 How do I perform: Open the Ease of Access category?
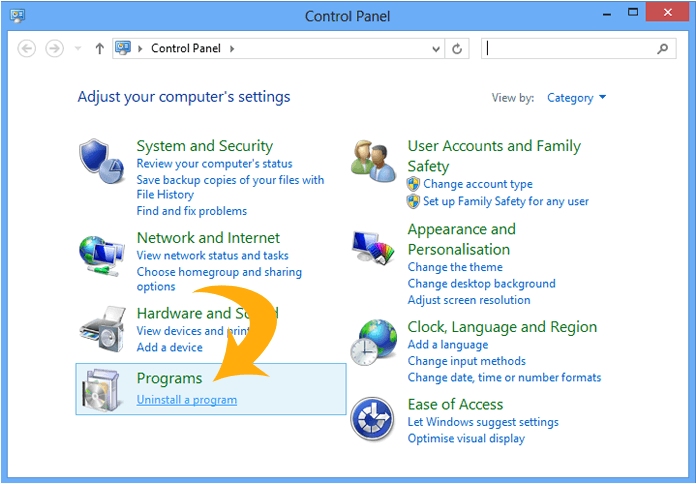[x=455, y=404]
